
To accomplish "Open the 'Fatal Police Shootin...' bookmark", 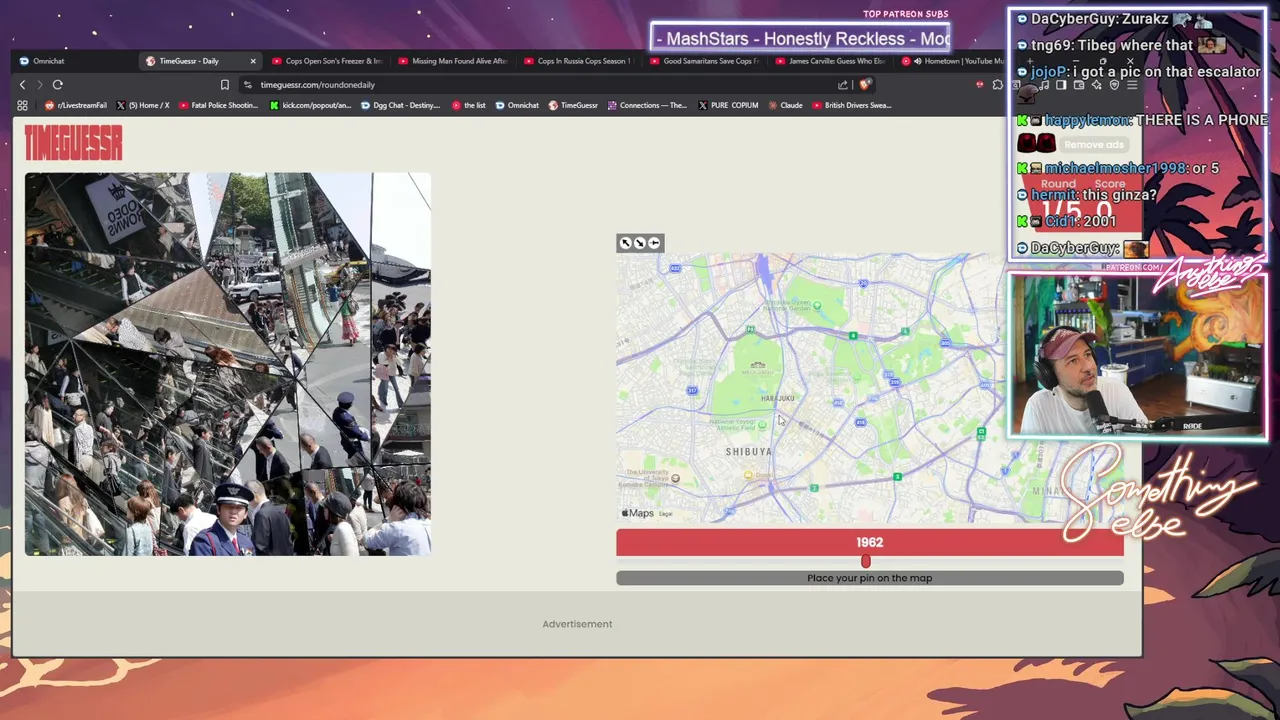I will click(x=218, y=105).
